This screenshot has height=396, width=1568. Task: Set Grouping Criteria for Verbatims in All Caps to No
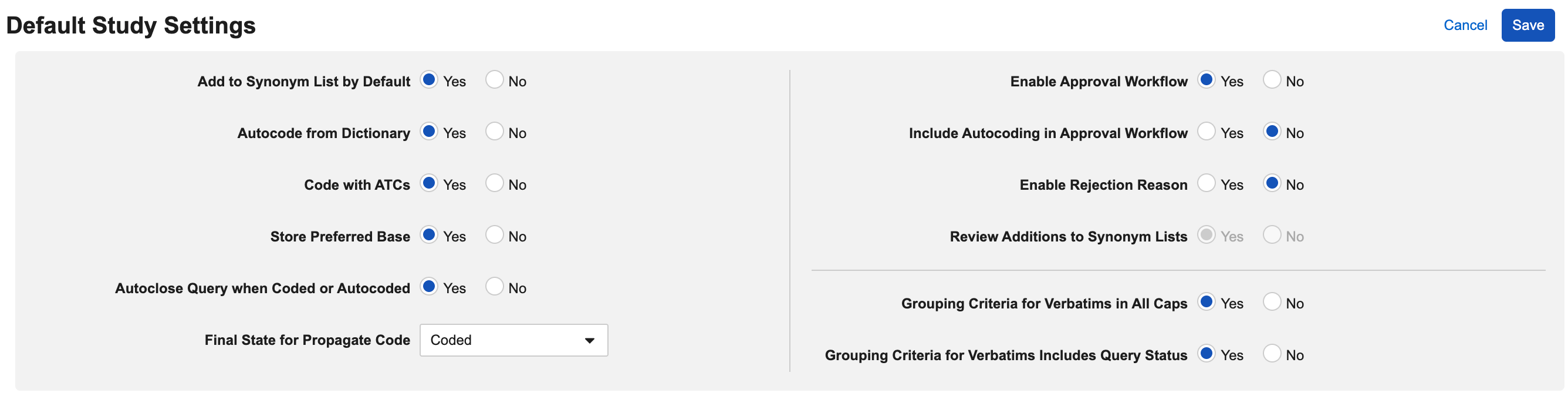point(1272,302)
